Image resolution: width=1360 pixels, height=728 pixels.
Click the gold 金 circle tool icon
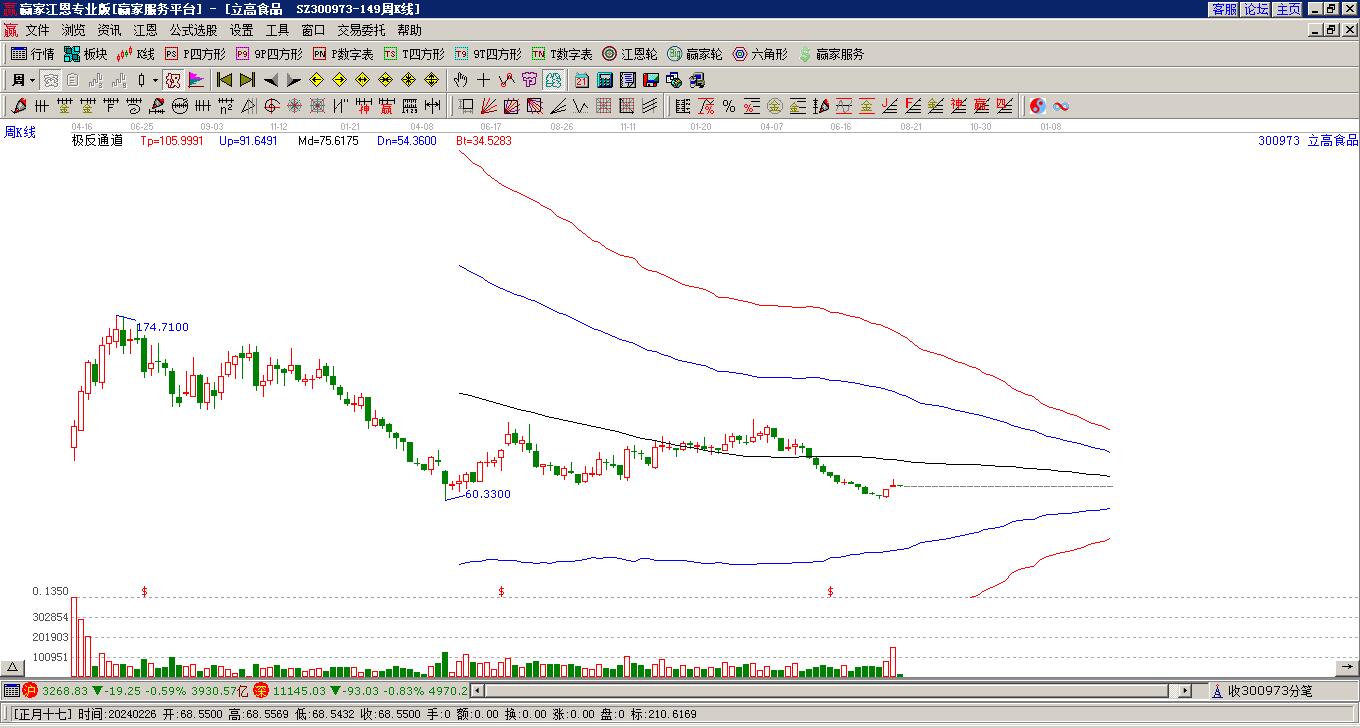(775, 106)
